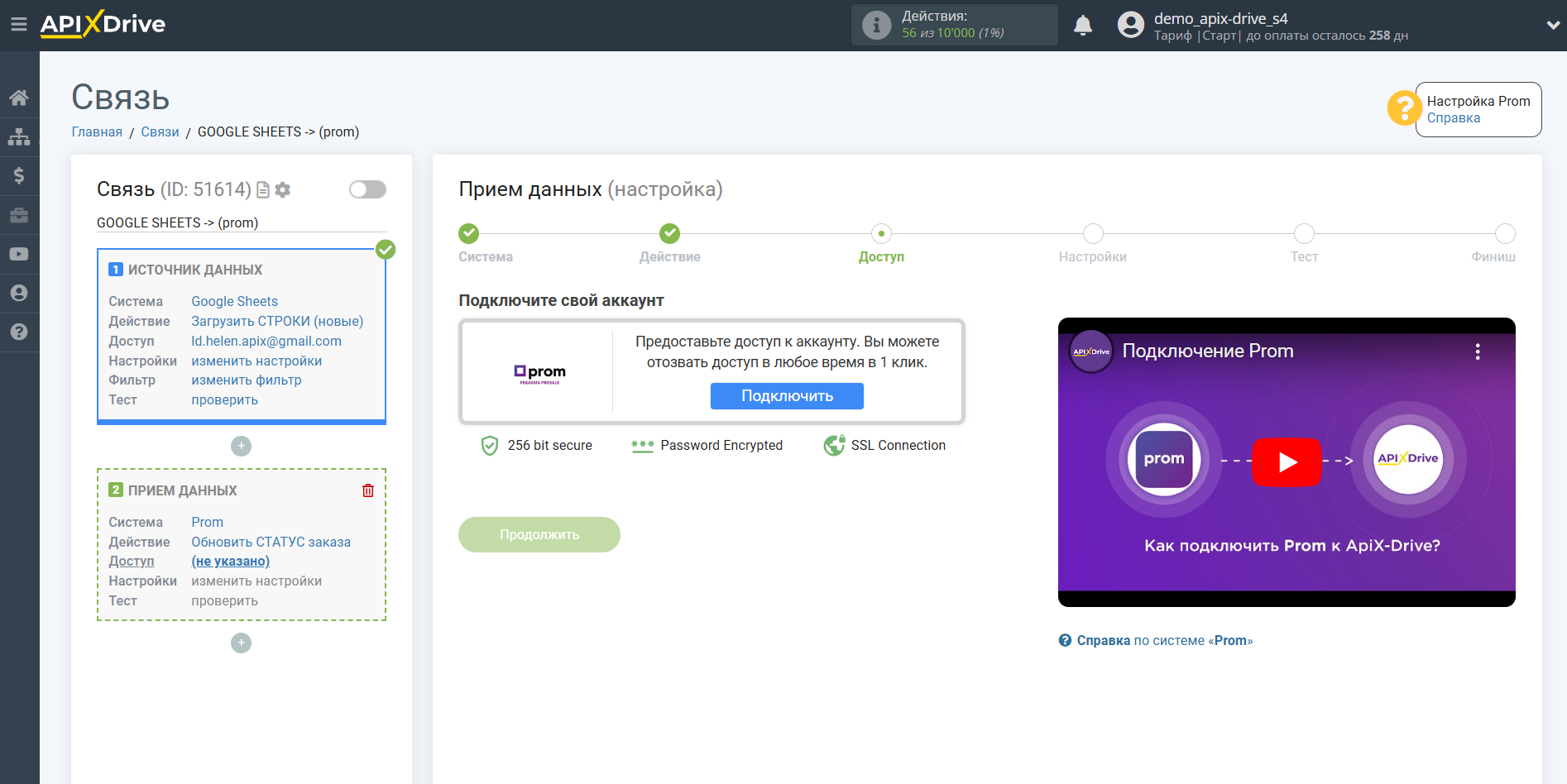Click the actions info icon

coord(876,25)
